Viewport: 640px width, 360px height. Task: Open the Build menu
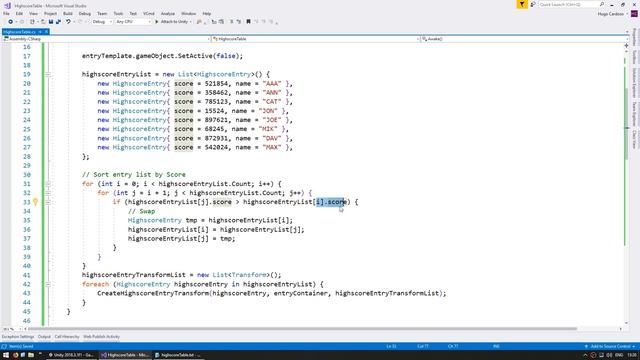(x=68, y=13)
